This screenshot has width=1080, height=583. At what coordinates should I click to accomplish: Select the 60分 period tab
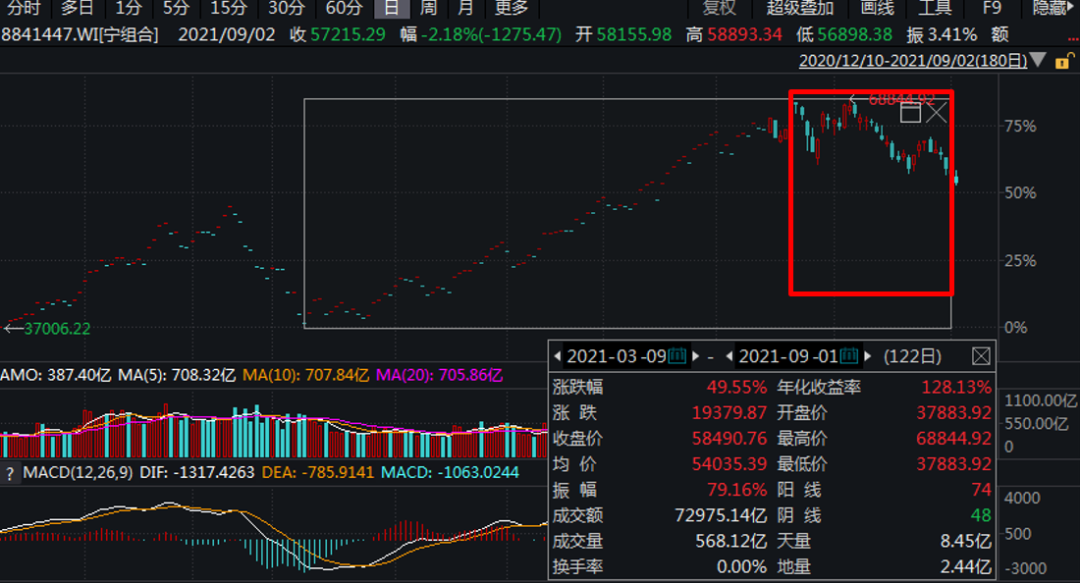pyautogui.click(x=344, y=8)
